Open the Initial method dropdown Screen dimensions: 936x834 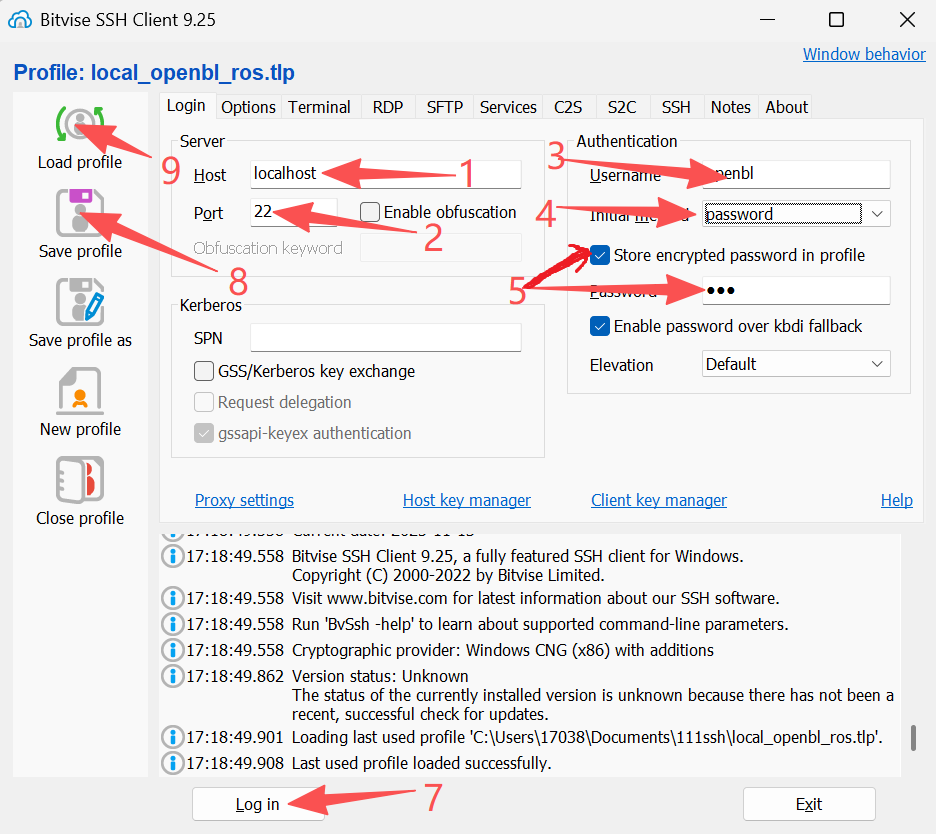click(876, 214)
